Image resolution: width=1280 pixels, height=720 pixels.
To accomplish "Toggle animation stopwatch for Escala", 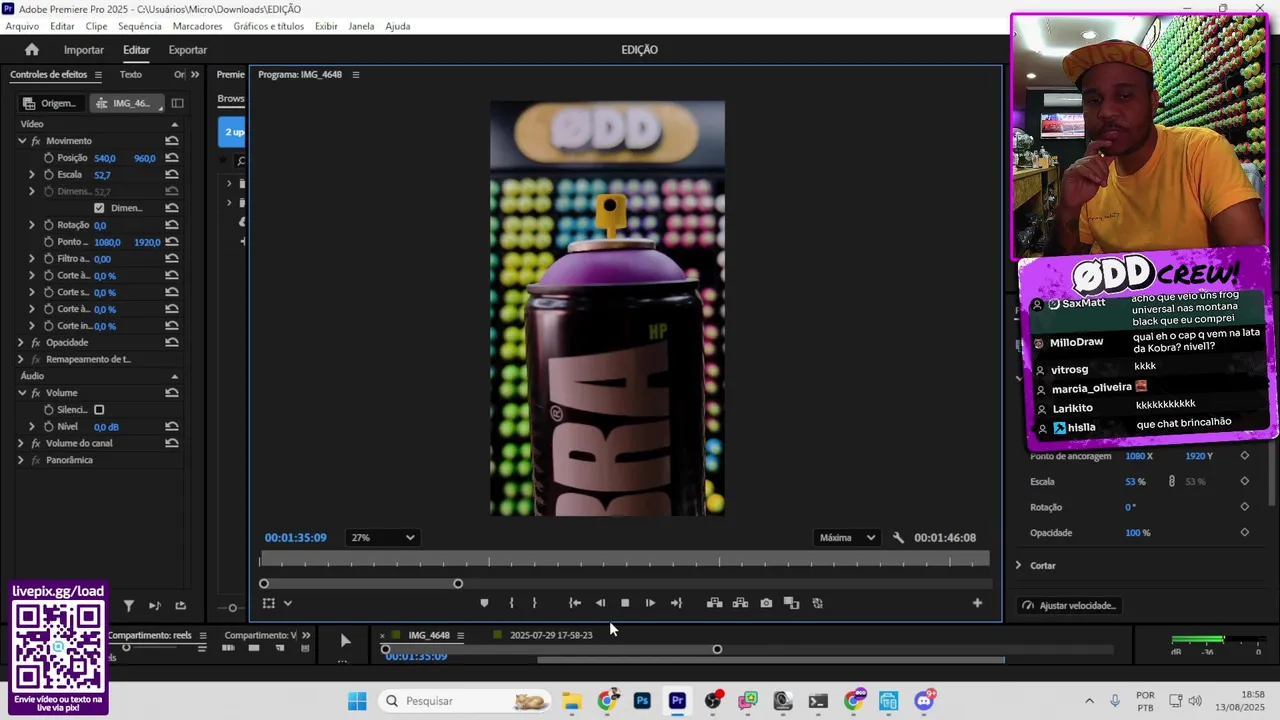I will pyautogui.click(x=49, y=175).
